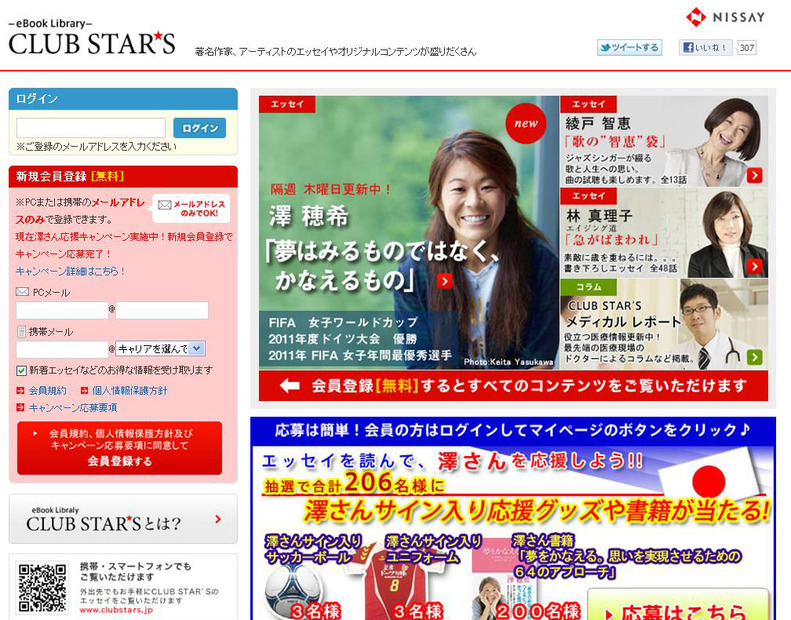The width and height of the screenshot is (791, 620).
Task: Click the red 会員登録する button
Action: (x=120, y=448)
